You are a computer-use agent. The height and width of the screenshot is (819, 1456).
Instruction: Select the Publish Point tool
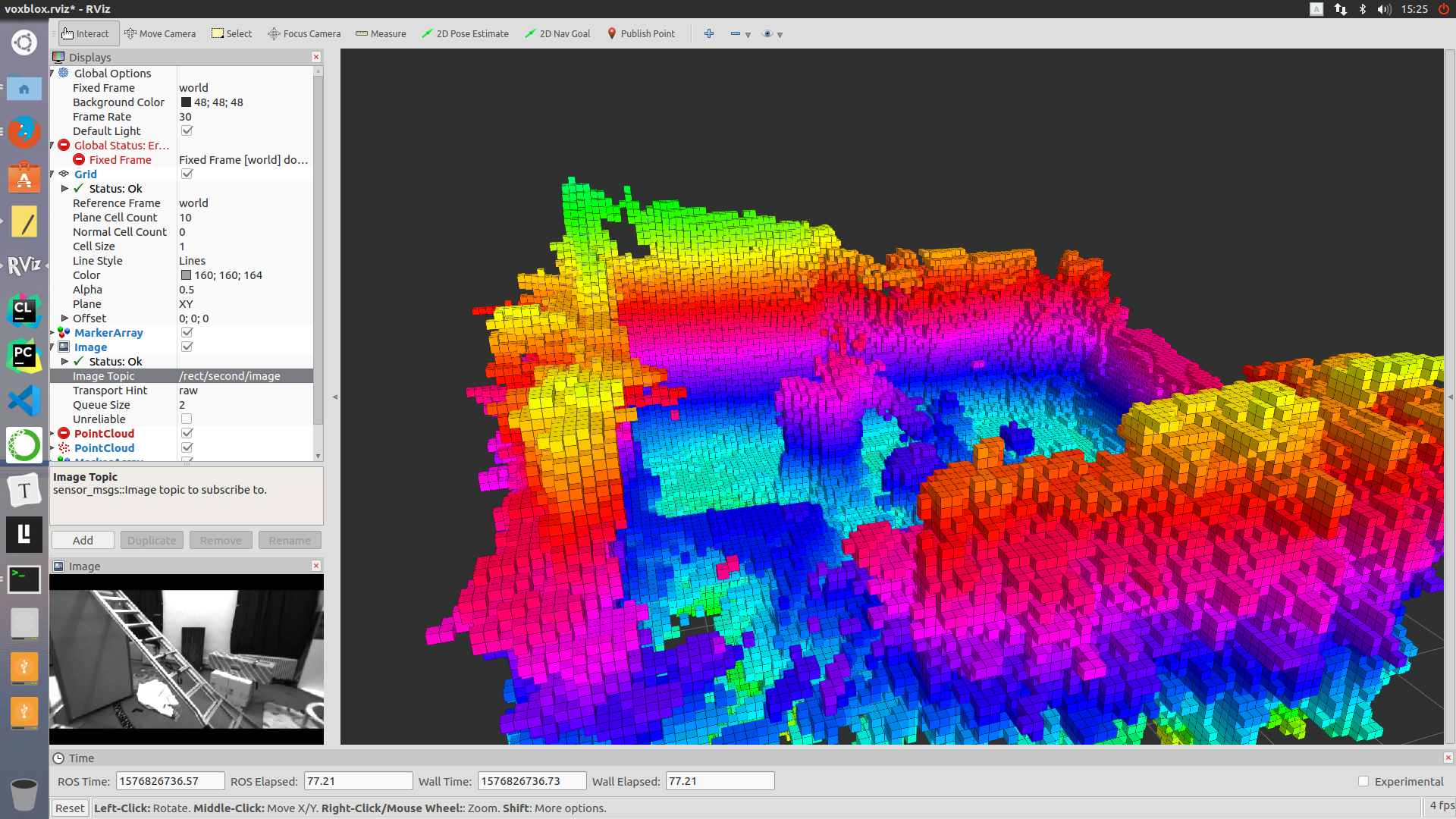click(x=641, y=33)
